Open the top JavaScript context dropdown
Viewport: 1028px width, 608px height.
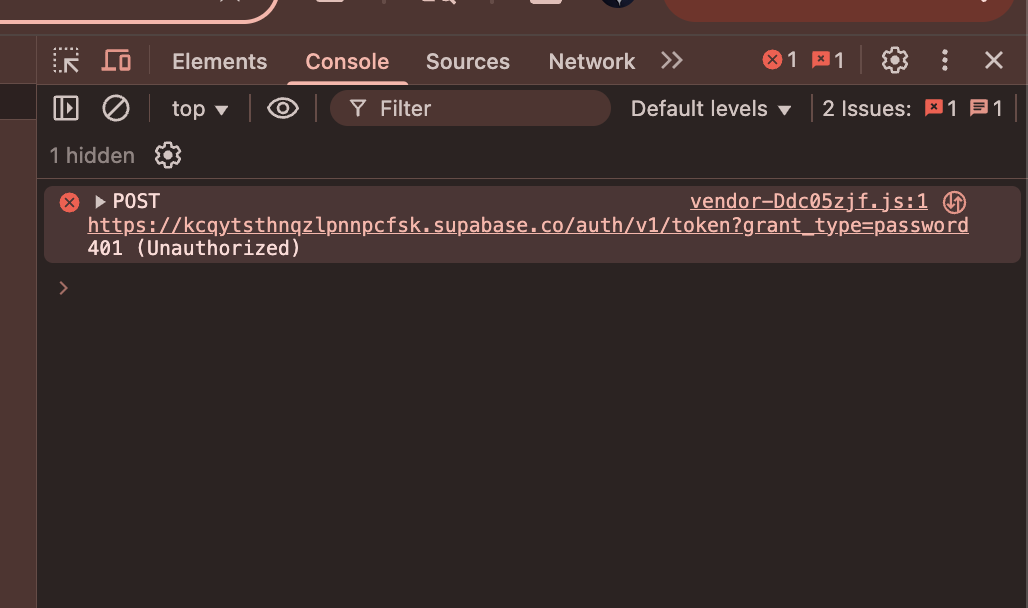[199, 109]
